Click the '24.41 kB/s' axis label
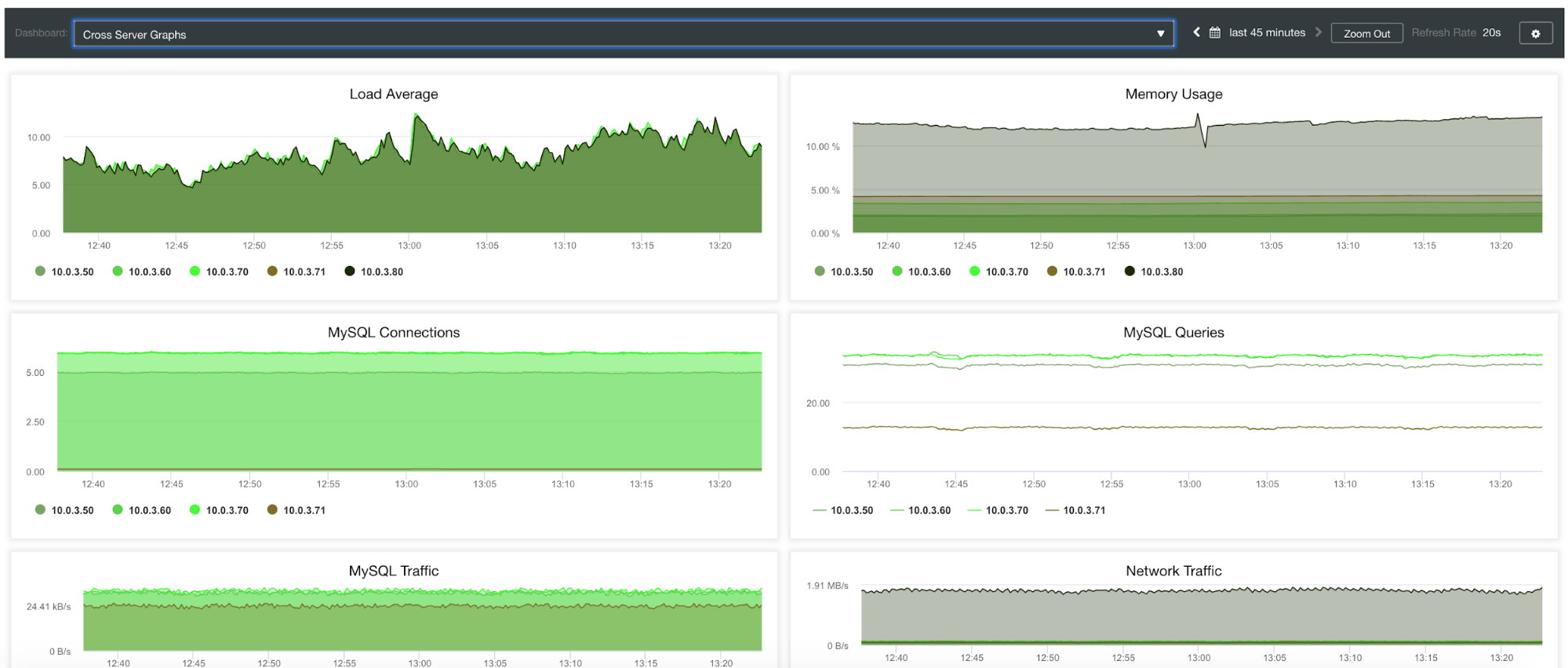 pos(49,607)
